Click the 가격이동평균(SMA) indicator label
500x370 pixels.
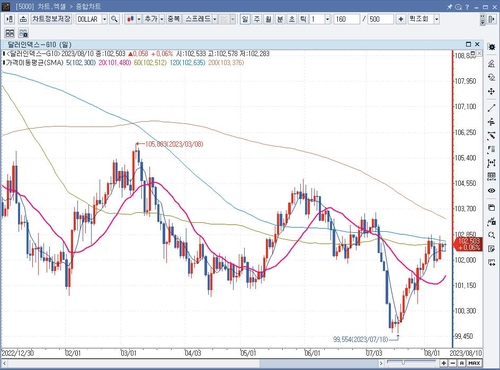click(34, 63)
